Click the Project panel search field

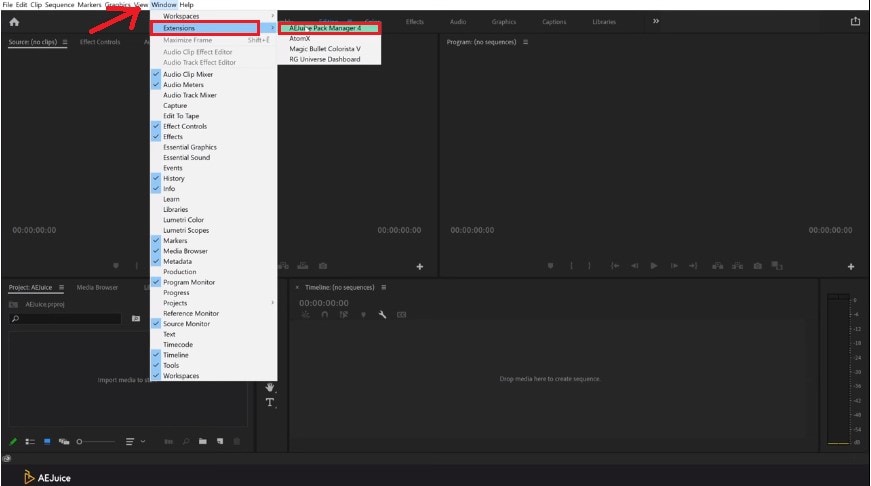tap(65, 318)
